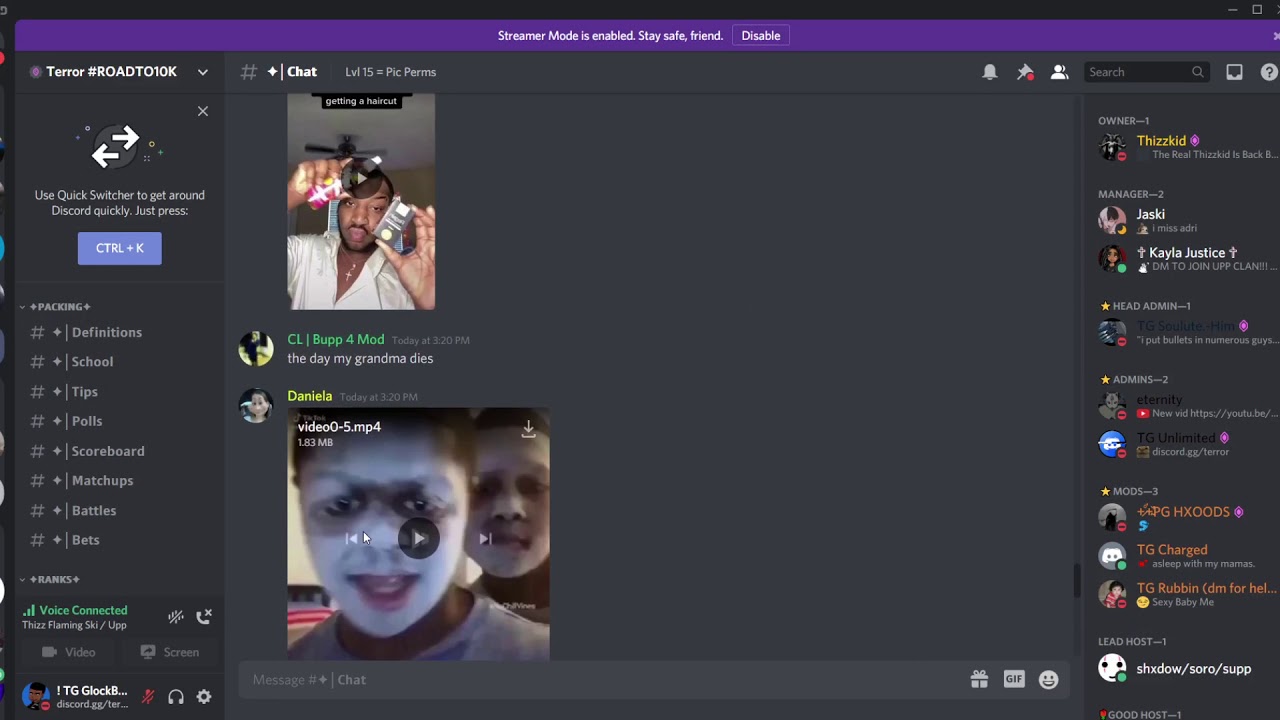Skip to next in video overlay
The image size is (1280, 720).
click(x=485, y=539)
